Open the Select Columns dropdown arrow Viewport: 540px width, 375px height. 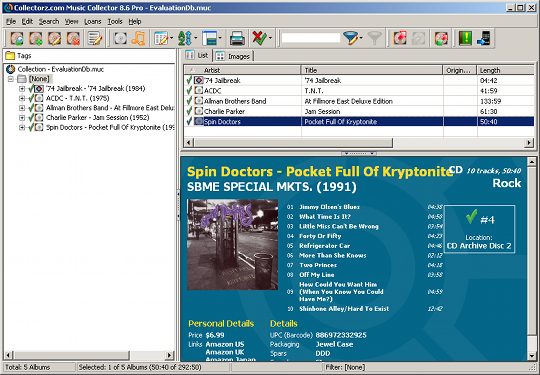tap(171, 38)
